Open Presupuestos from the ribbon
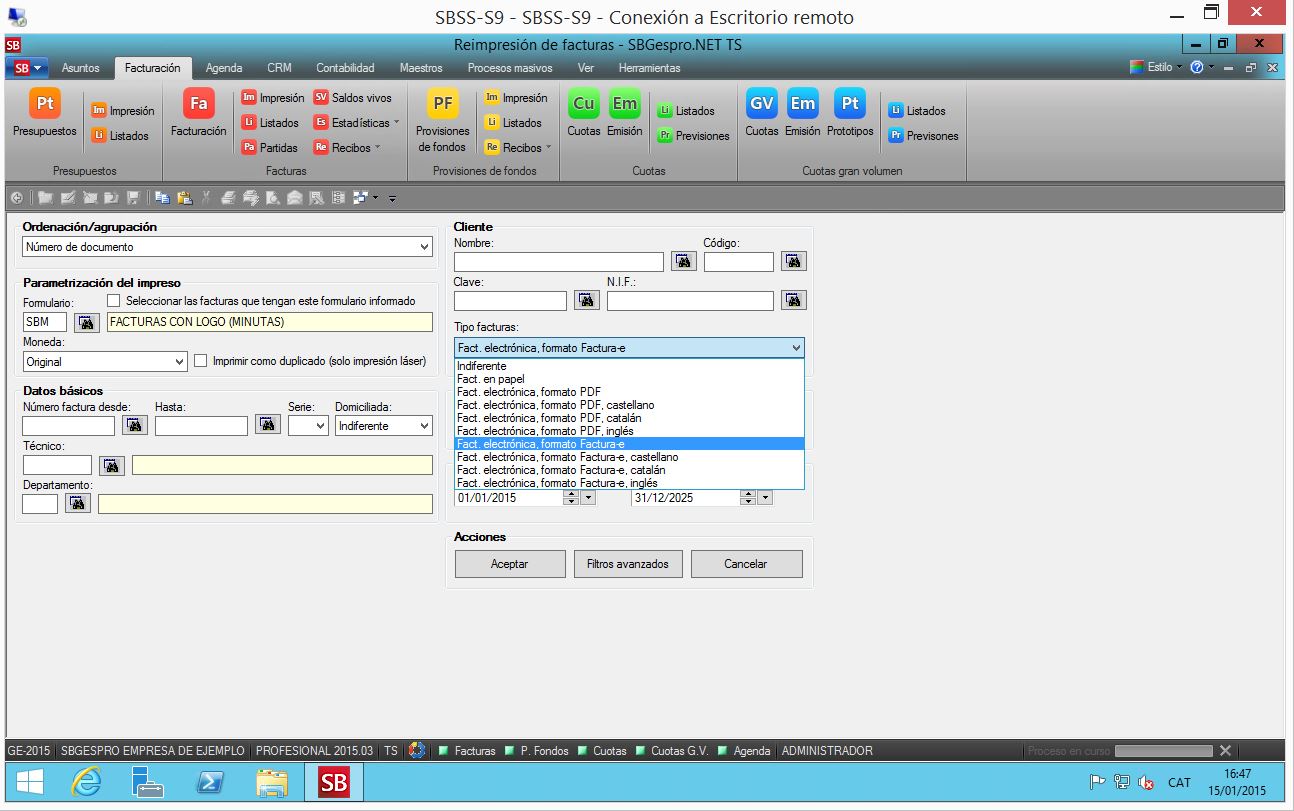The height and width of the screenshot is (811, 1294). click(x=44, y=113)
